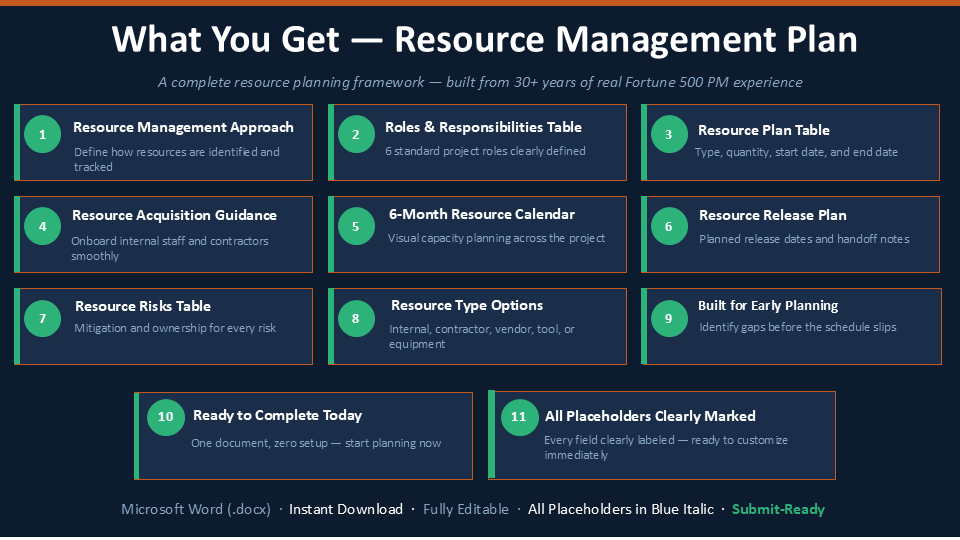Click the '6-Month Resource Calendar' heading
Viewport: 960px width, 540px height.
pyautogui.click(x=482, y=214)
